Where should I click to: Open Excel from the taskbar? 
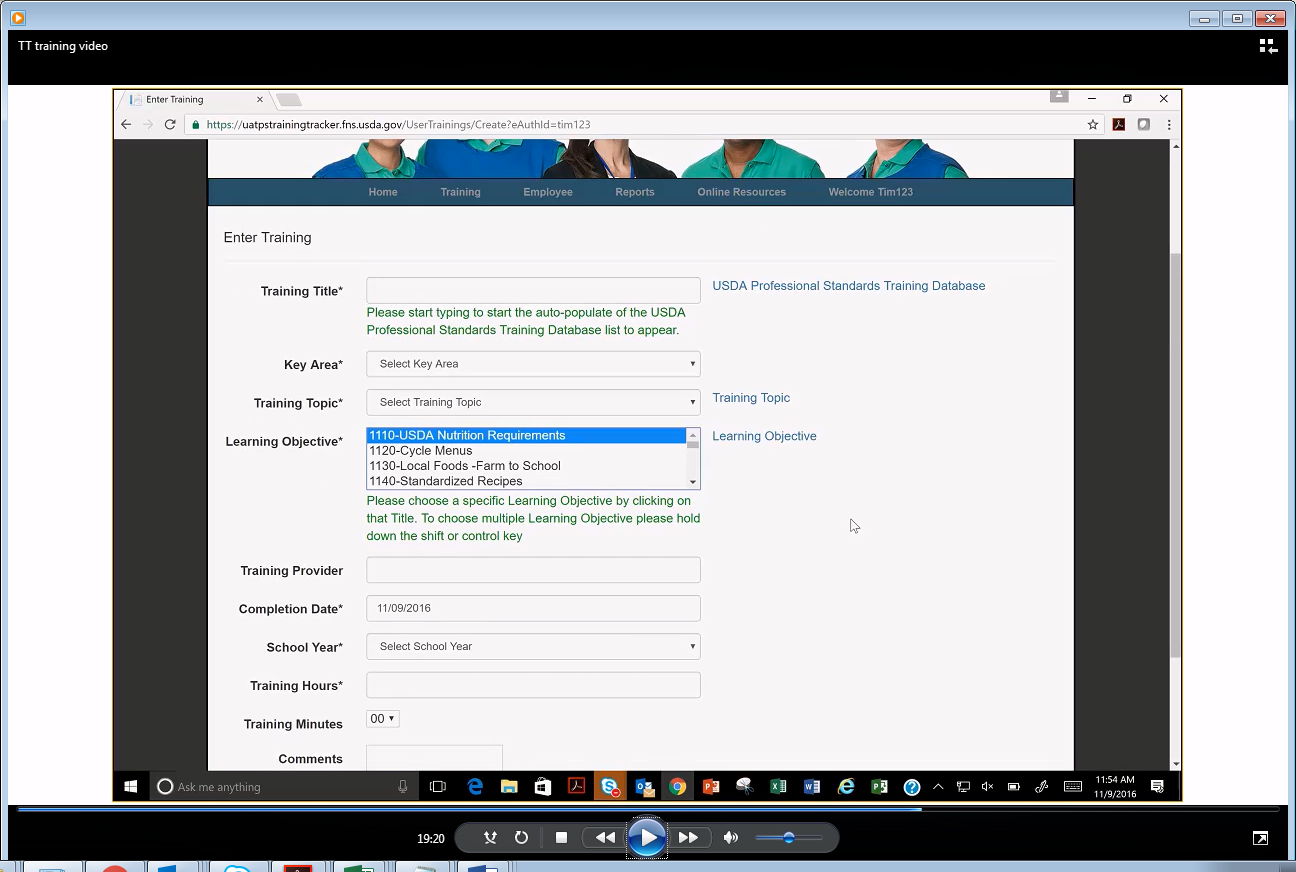778,787
